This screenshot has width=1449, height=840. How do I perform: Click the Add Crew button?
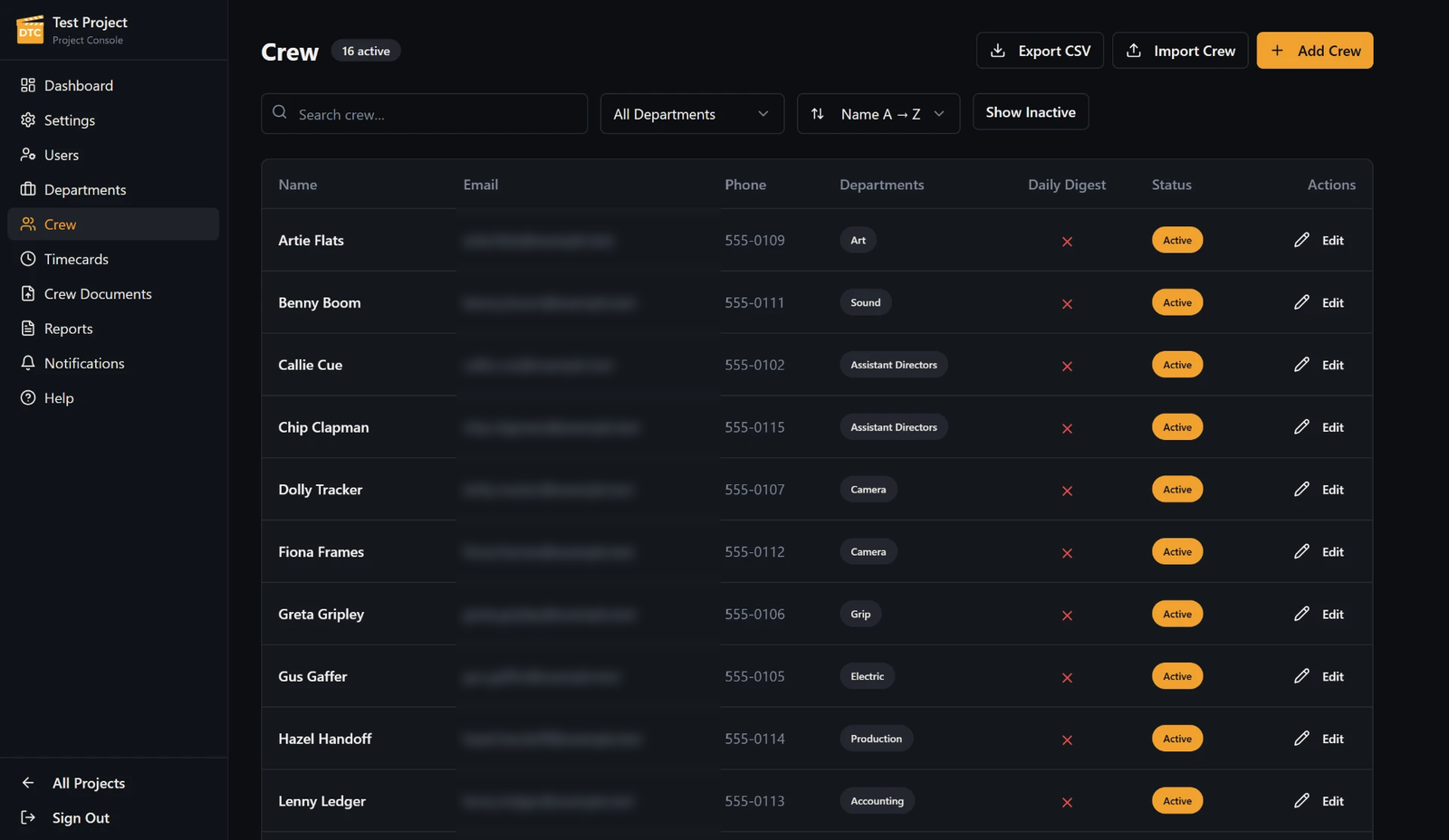pos(1315,51)
